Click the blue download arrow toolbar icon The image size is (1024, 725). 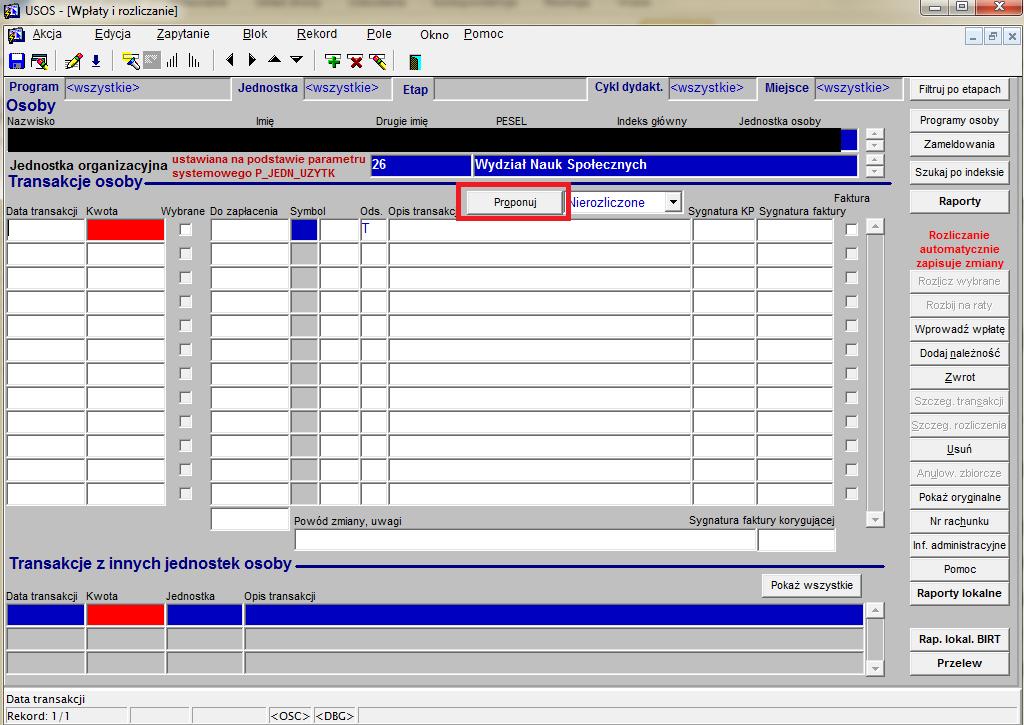click(96, 61)
